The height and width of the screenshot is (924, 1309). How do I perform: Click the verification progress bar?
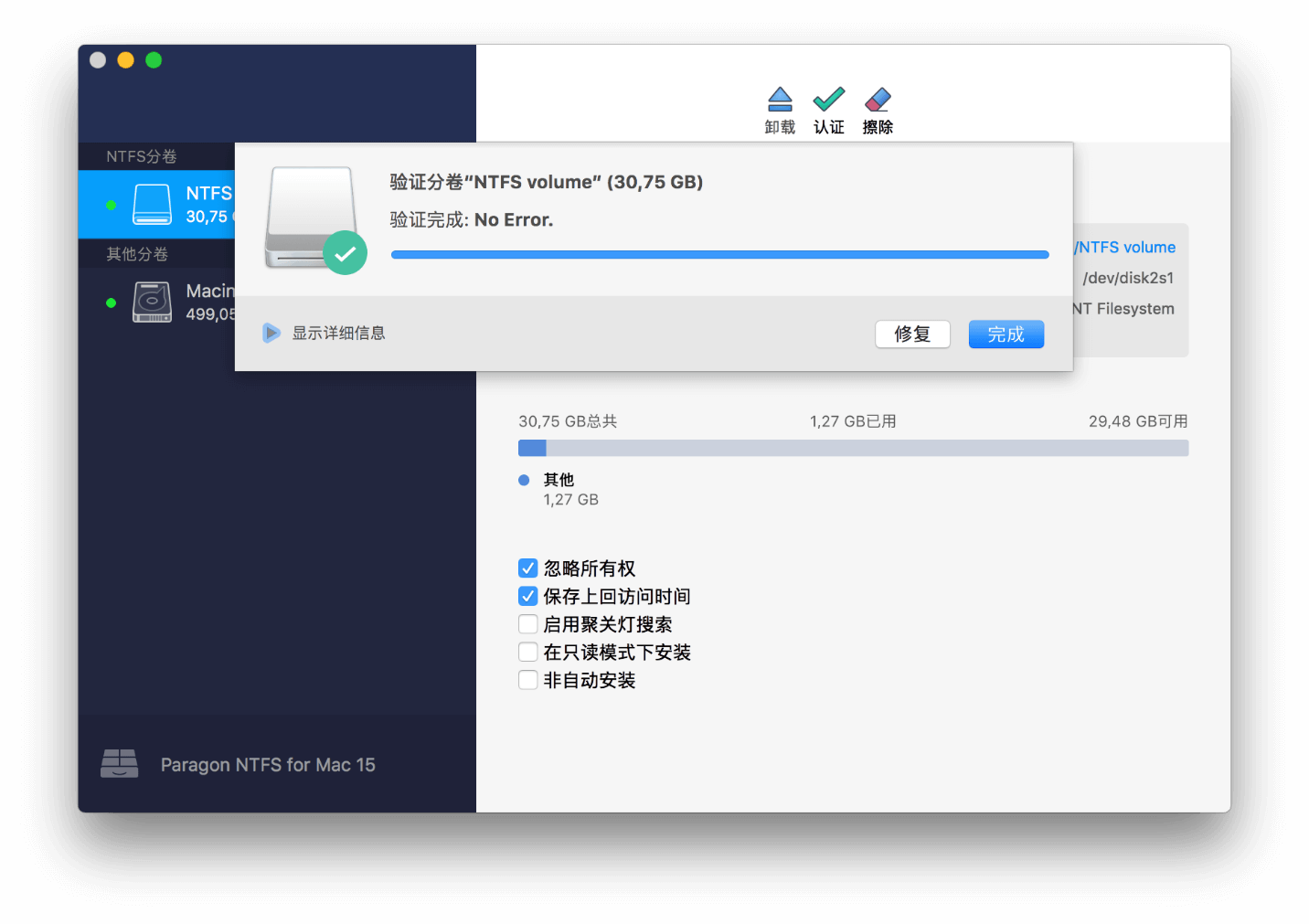tap(719, 255)
